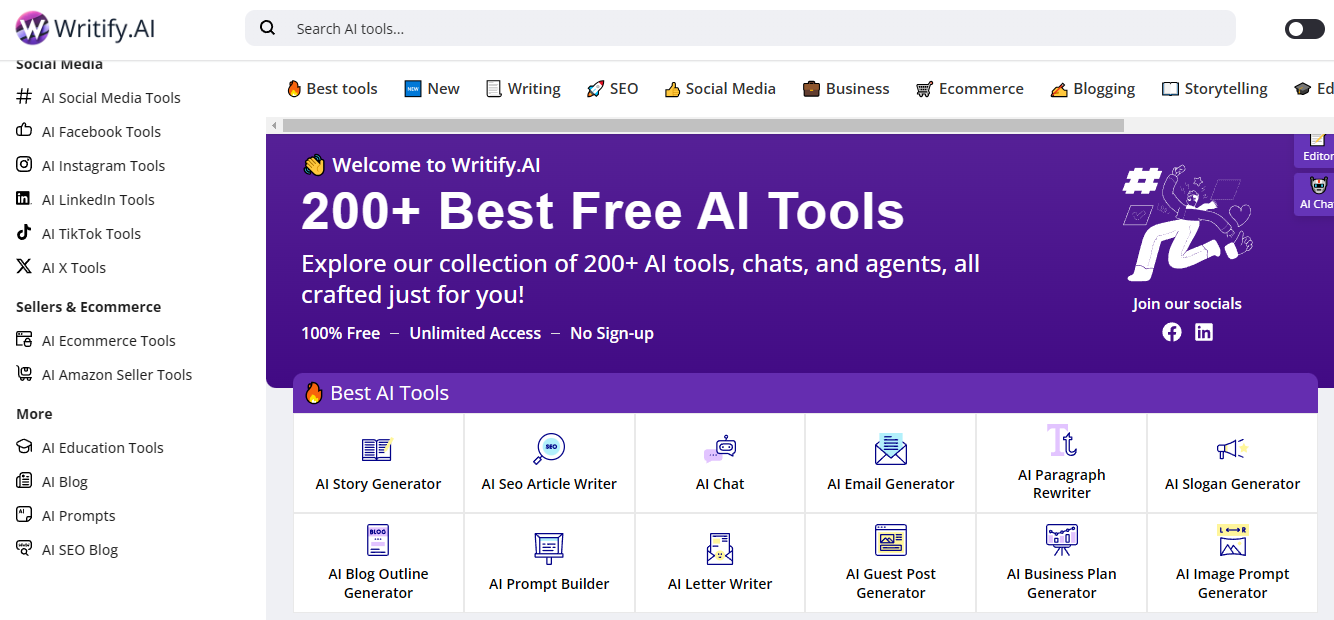Click the Facebook social icon
This screenshot has height=620, width=1334.
coord(1172,332)
